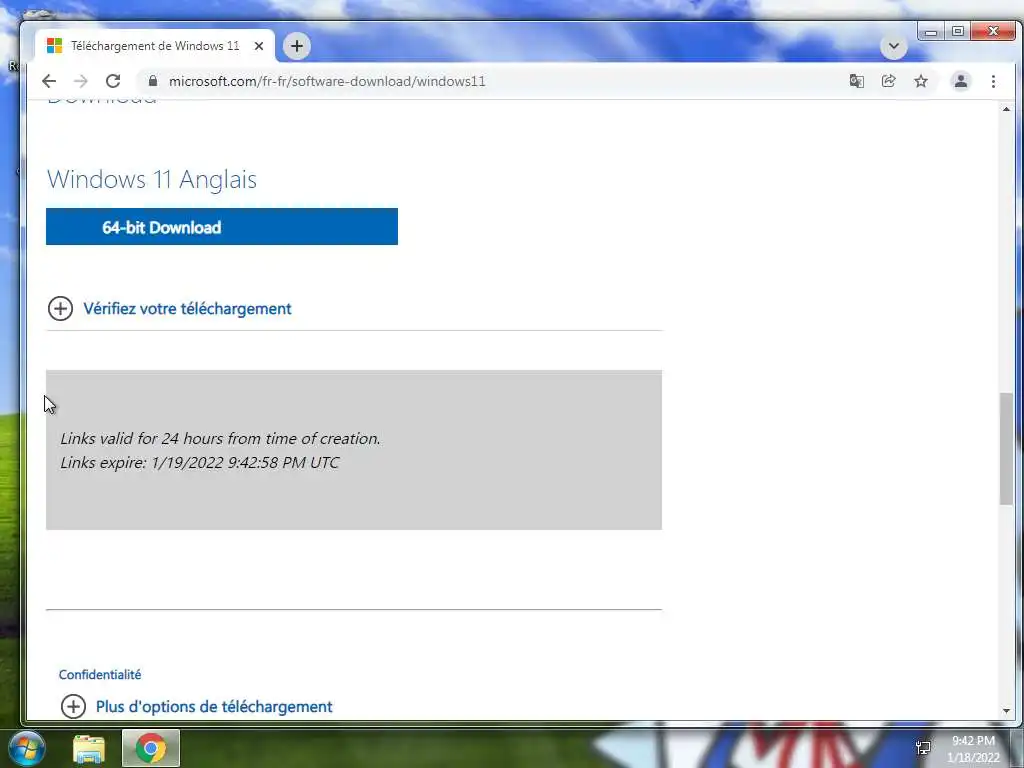Open a new tab with plus button
The width and height of the screenshot is (1024, 768).
tap(296, 46)
